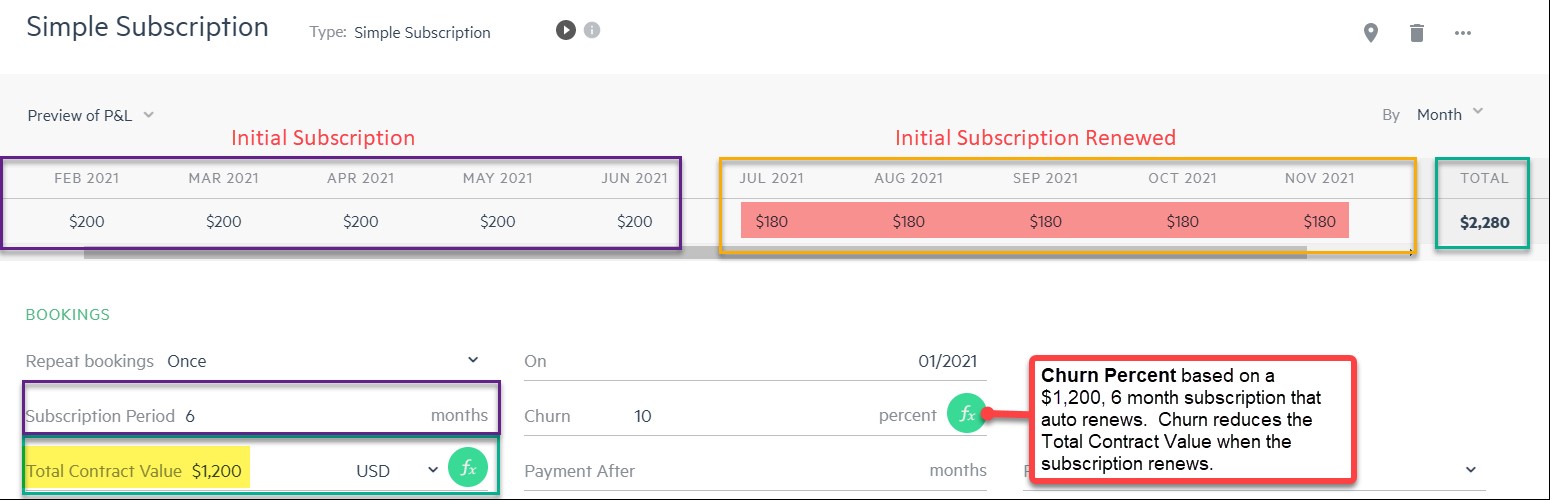Select the JUL 2021 $180 cell

(x=772, y=221)
